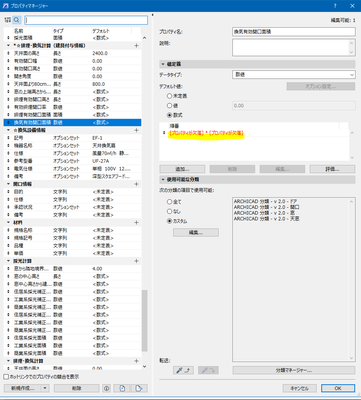Click the magnifier search icon
361x400 pixels.
(17, 20)
